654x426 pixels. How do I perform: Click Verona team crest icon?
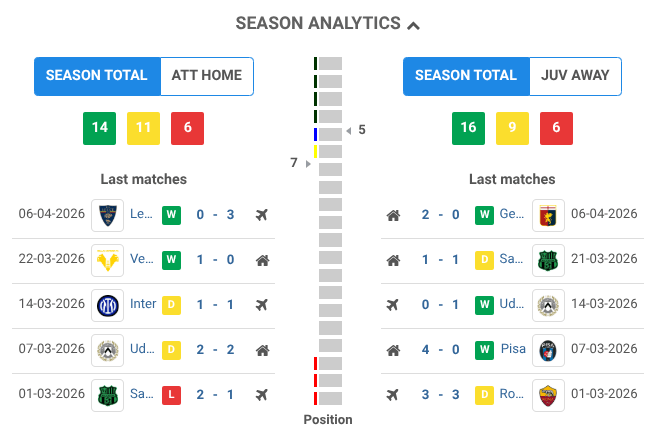tap(107, 260)
